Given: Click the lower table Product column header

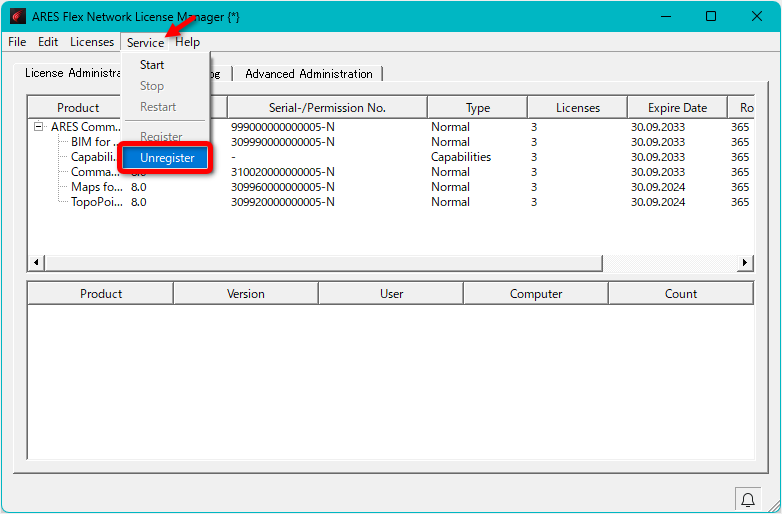Looking at the screenshot, I should coord(101,294).
